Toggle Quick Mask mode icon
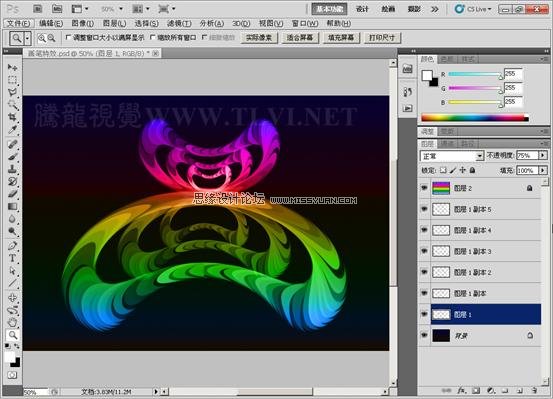553x399 pixels. pyautogui.click(x=12, y=375)
